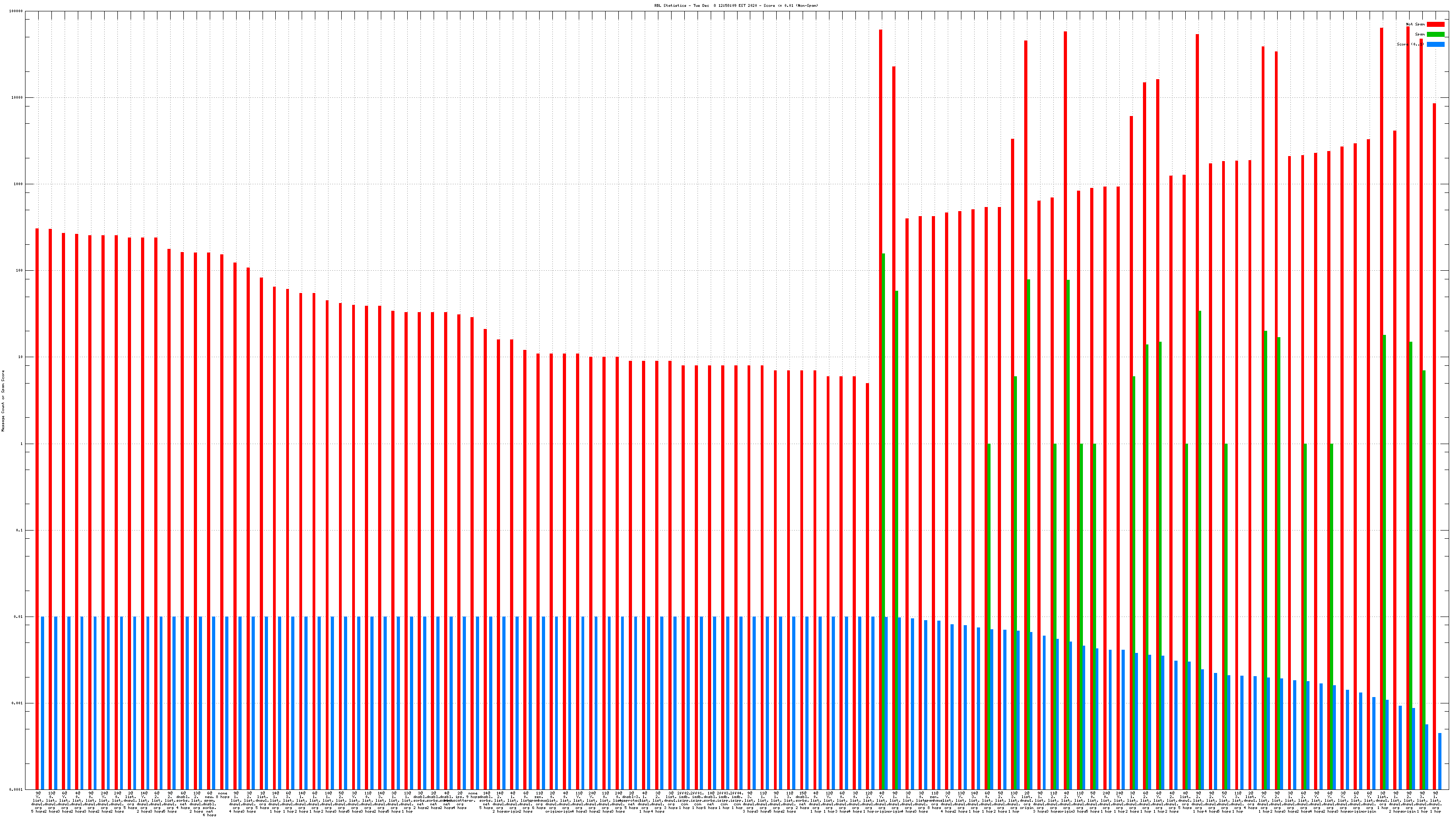This screenshot has width=1456, height=819.
Task: Click the blue Score legend swatch
Action: 1435,45
